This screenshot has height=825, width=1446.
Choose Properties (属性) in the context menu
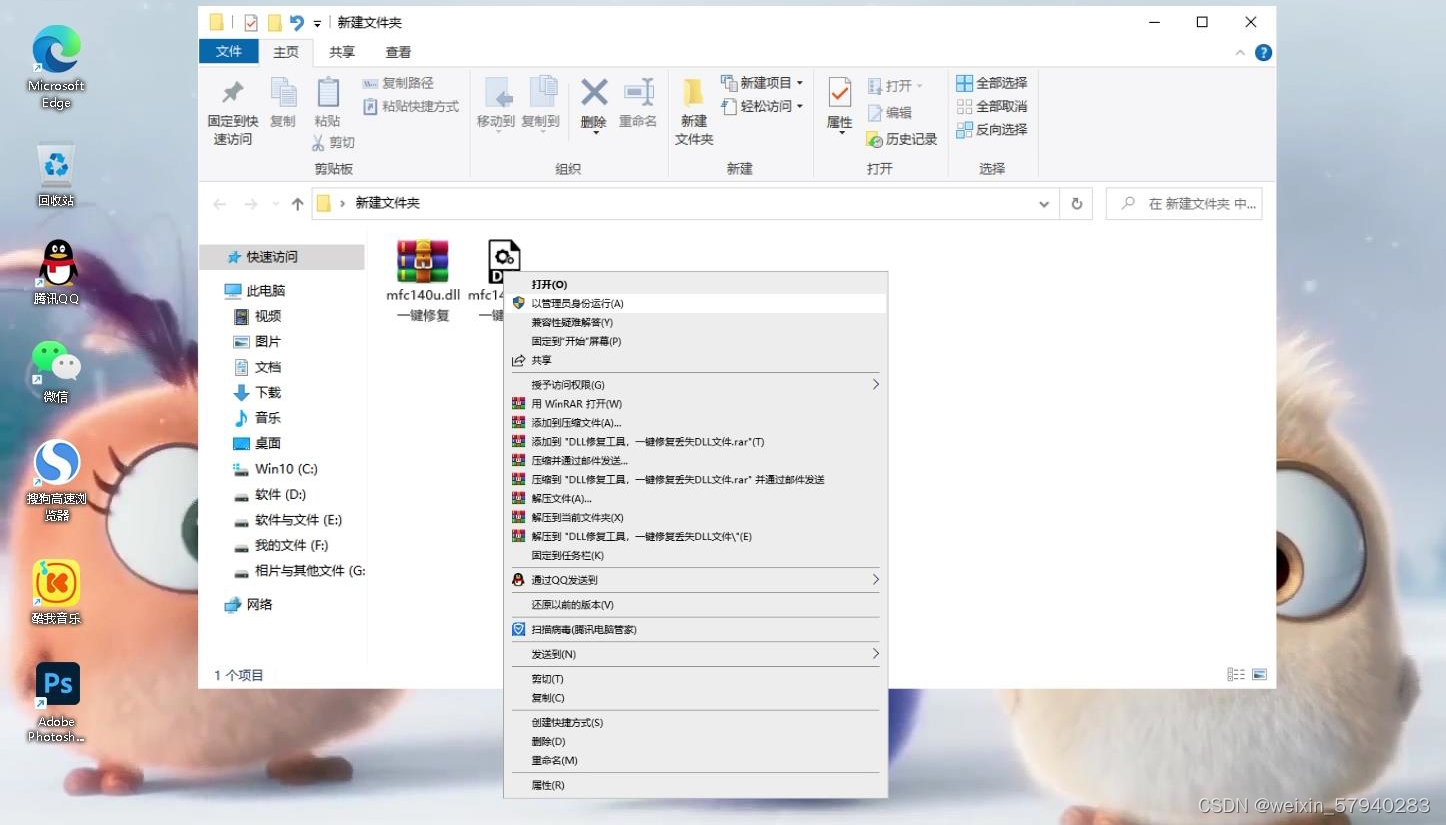click(695, 786)
